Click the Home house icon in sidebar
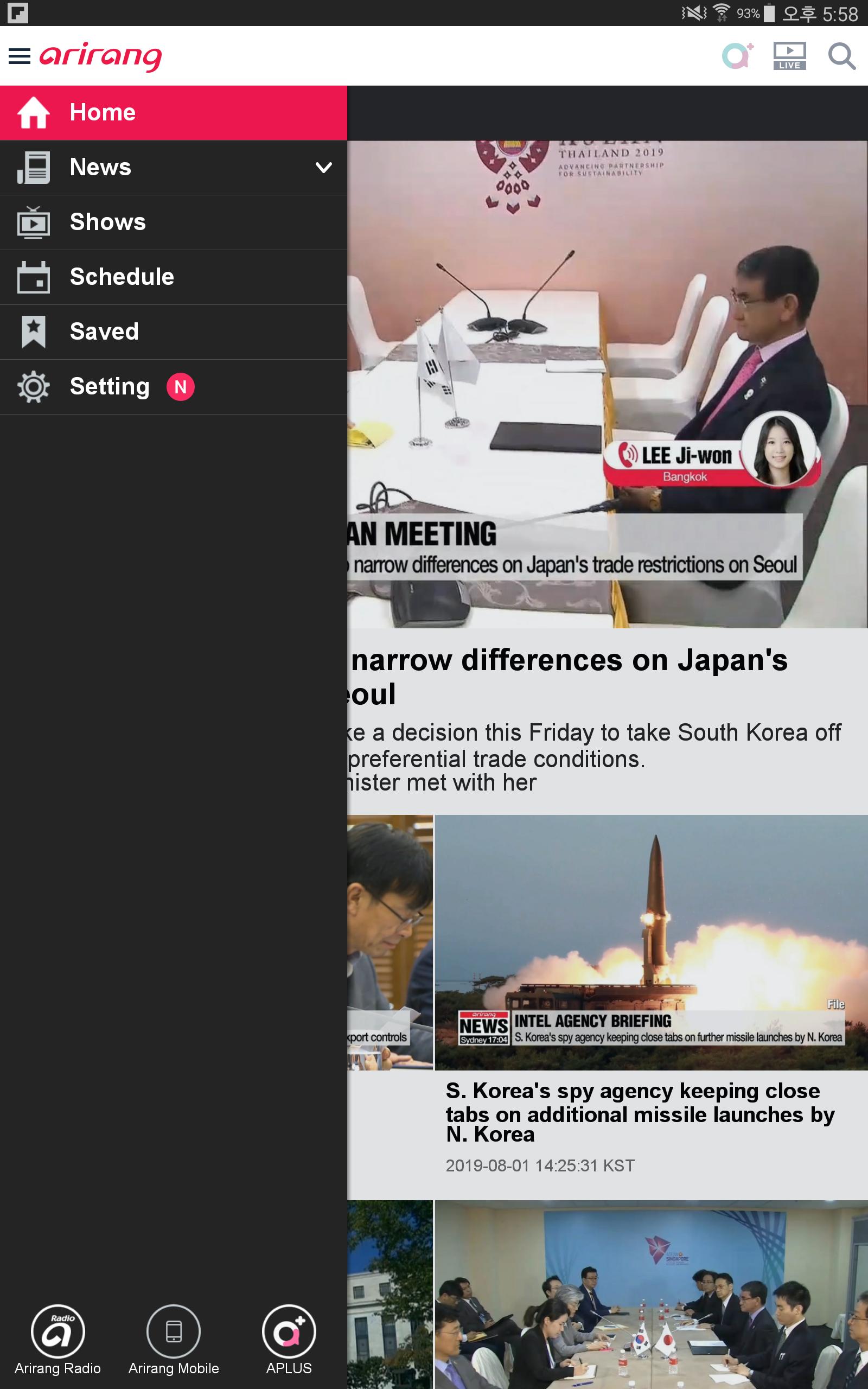This screenshot has height=1389, width=868. 33,112
